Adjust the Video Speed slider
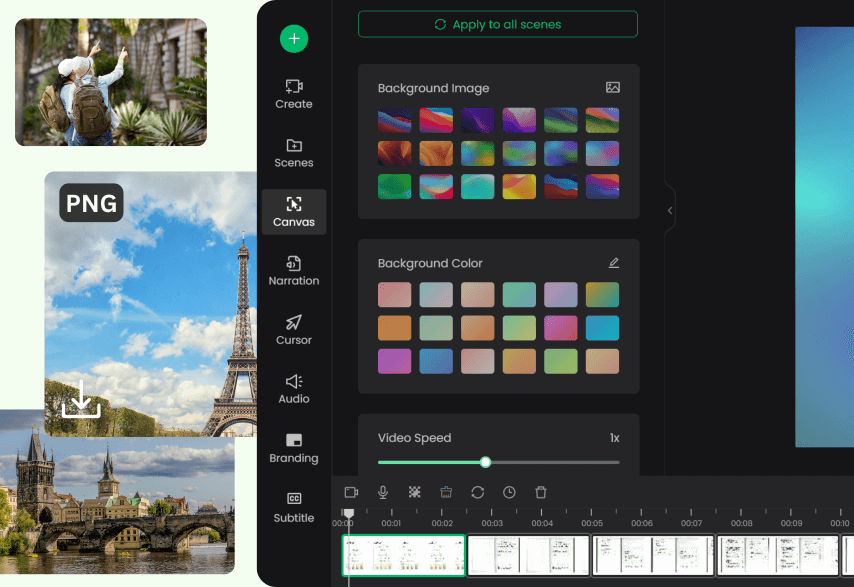Image resolution: width=854 pixels, height=587 pixels. [x=485, y=462]
